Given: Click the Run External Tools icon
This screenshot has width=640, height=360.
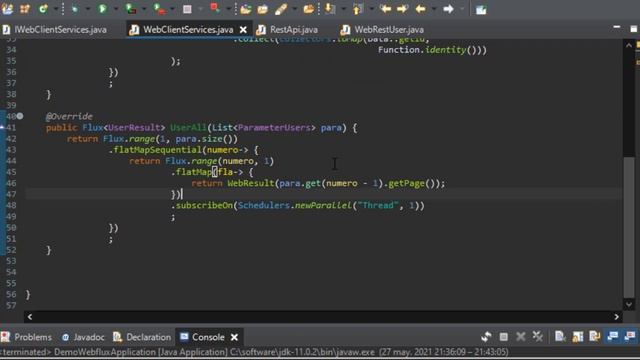Looking at the screenshot, I should (x=159, y=9).
